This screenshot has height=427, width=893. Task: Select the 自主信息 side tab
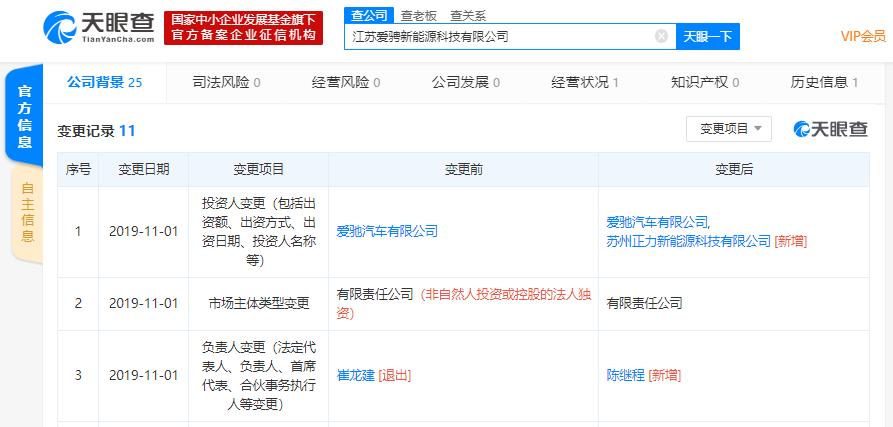point(27,212)
